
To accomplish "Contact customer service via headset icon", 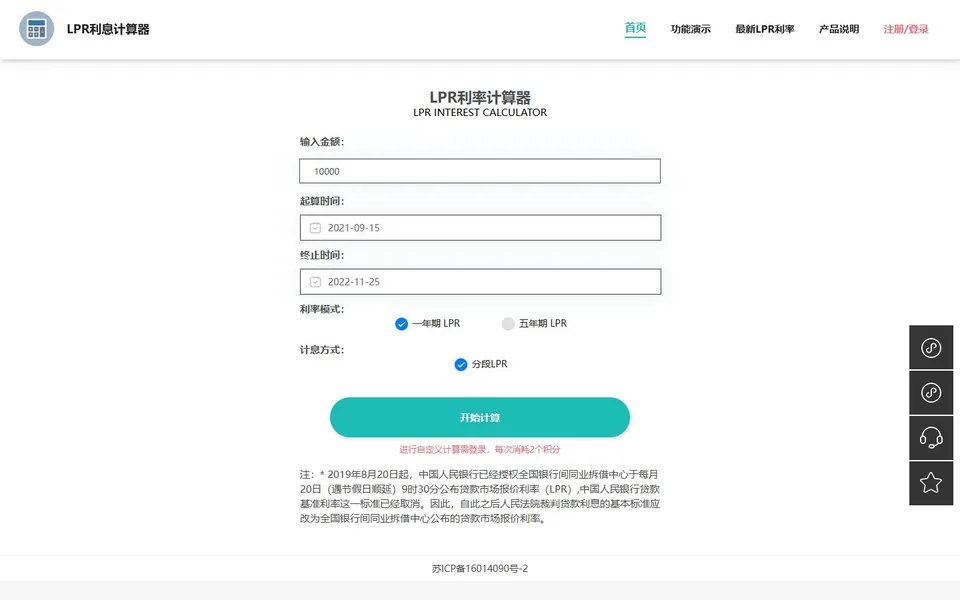I will click(931, 438).
